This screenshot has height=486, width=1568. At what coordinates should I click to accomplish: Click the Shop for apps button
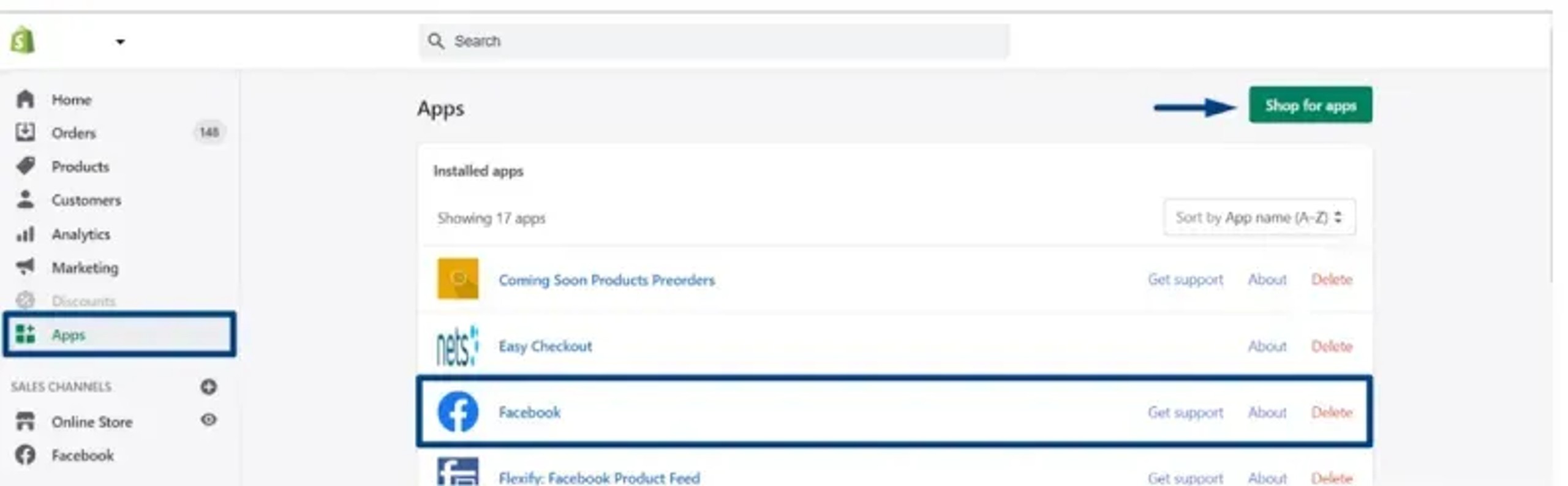[1310, 105]
